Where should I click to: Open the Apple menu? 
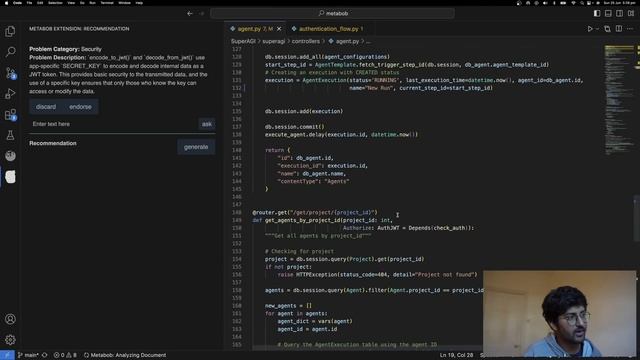click(6, 3)
